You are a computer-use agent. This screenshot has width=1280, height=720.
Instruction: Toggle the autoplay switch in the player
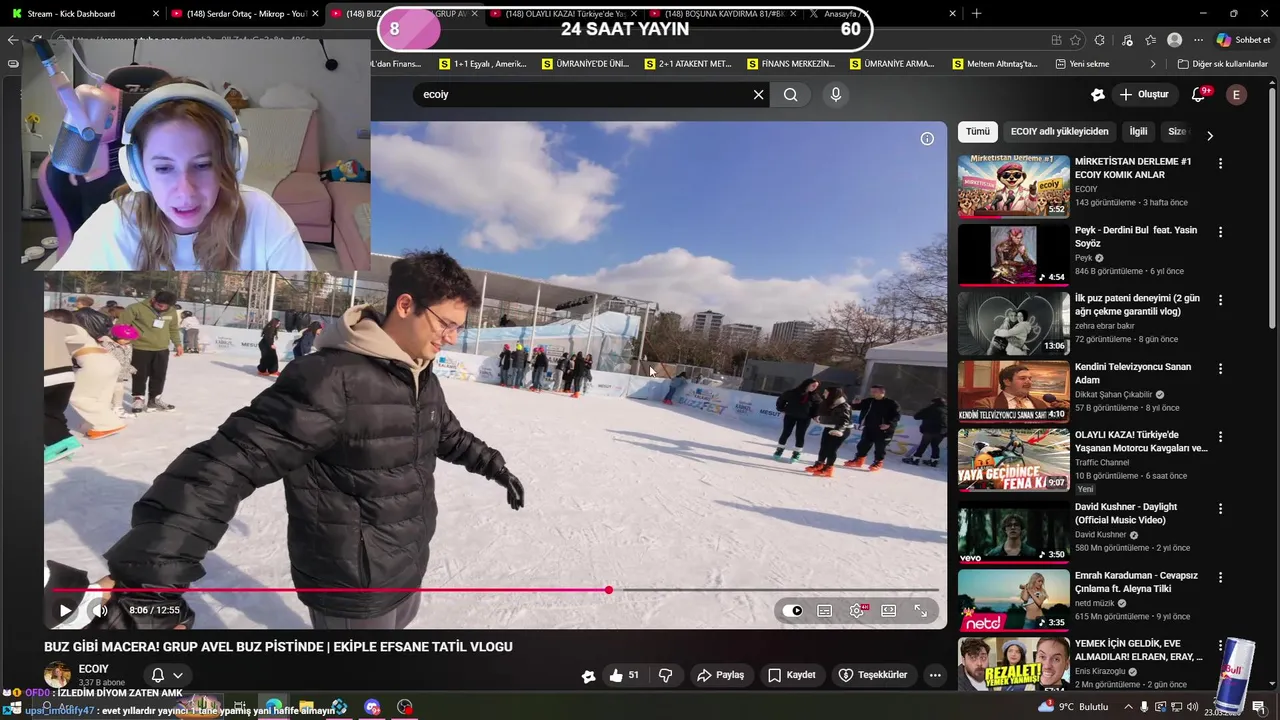click(793, 610)
